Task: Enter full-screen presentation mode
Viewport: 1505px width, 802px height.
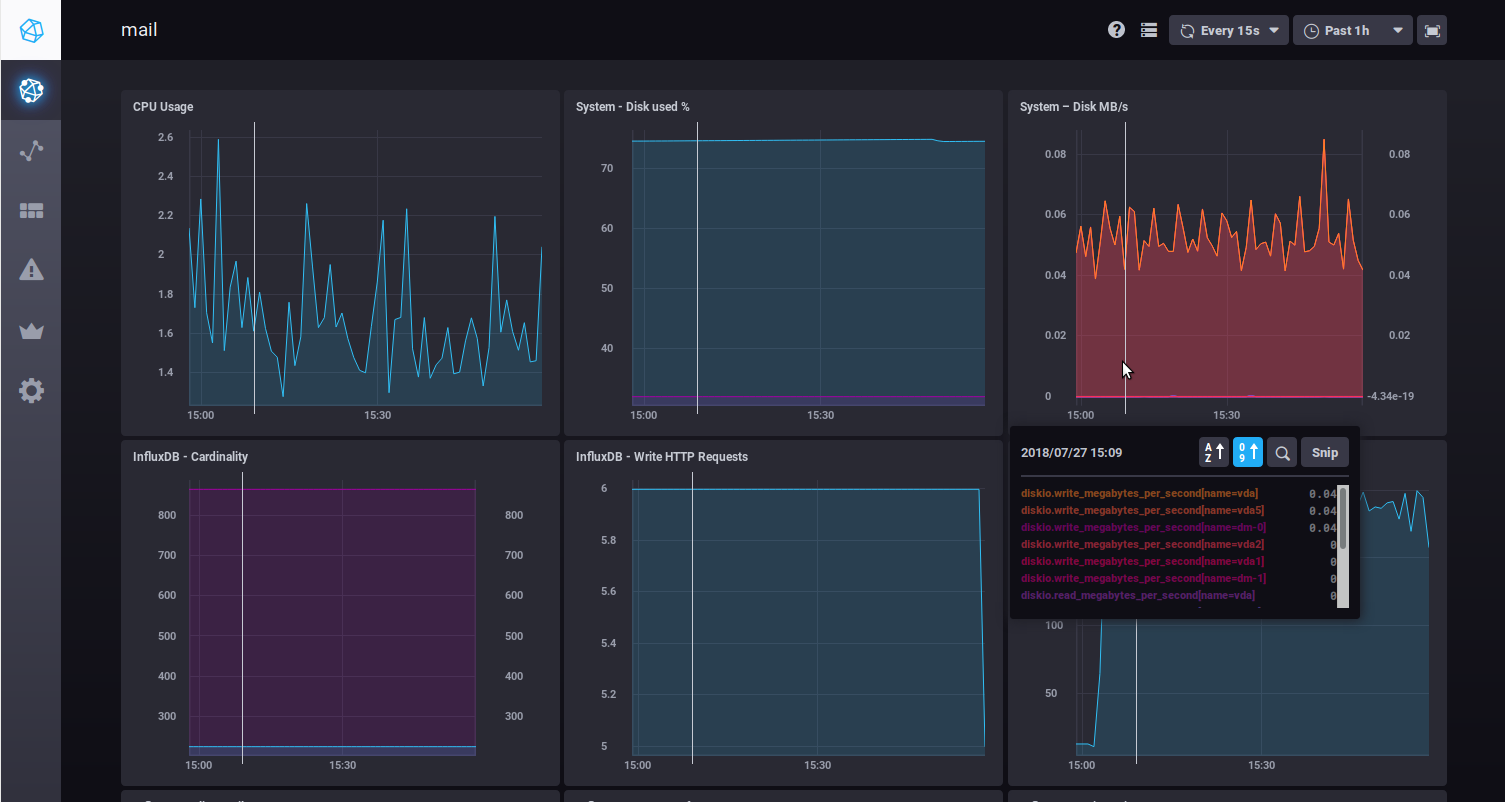Action: (1432, 30)
